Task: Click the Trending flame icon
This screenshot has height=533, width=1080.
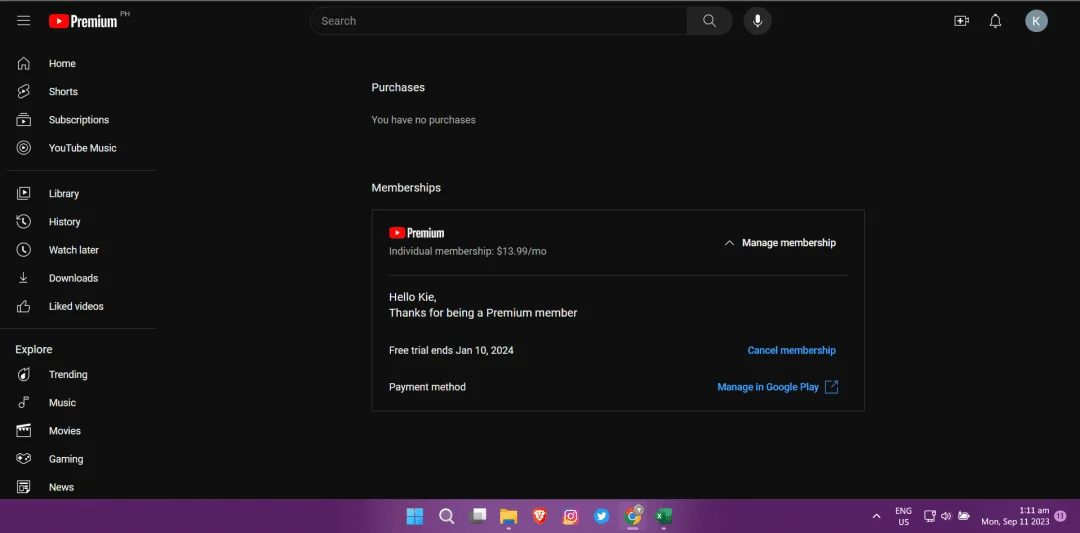Action: (x=23, y=375)
